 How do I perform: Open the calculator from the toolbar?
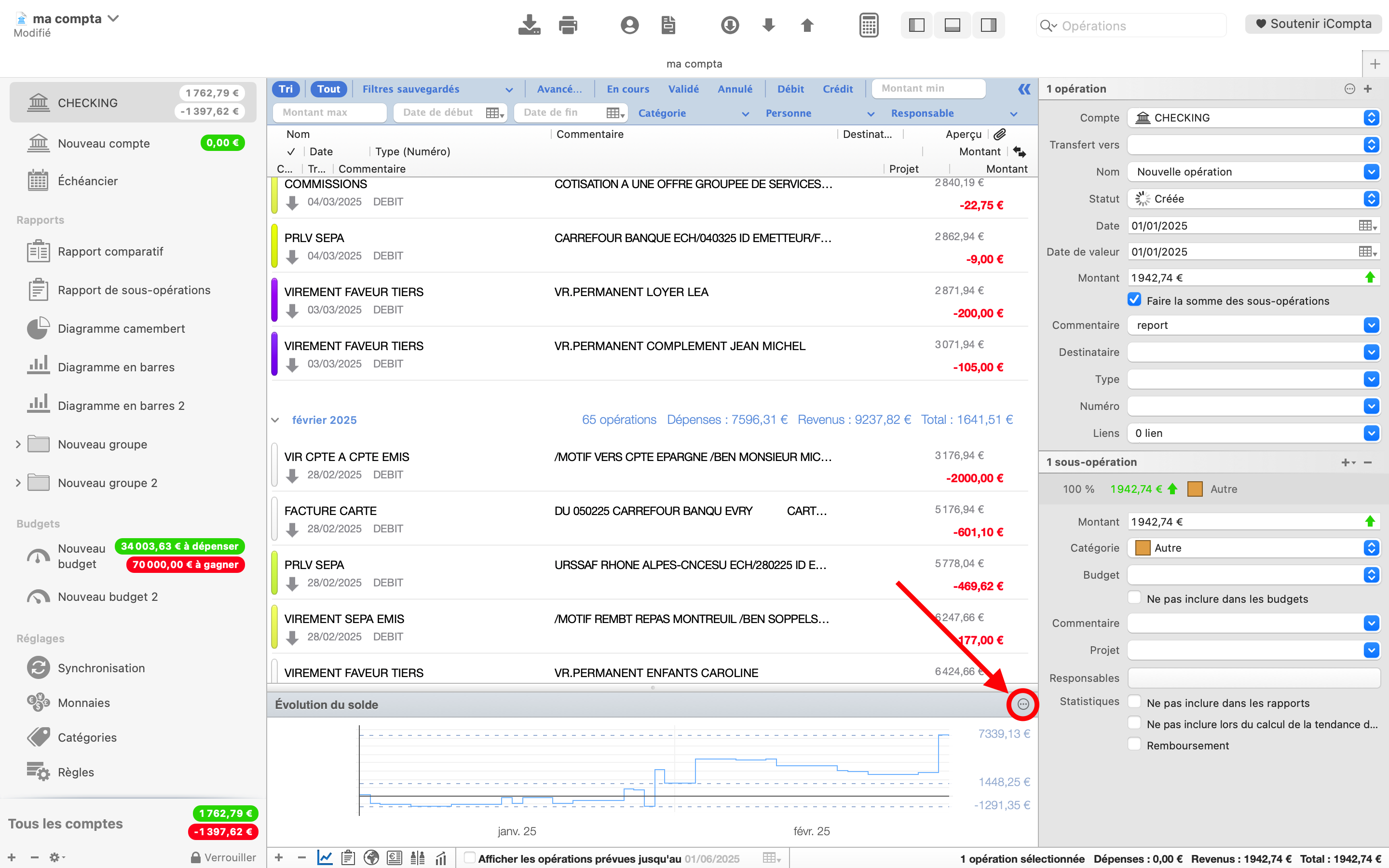869,25
